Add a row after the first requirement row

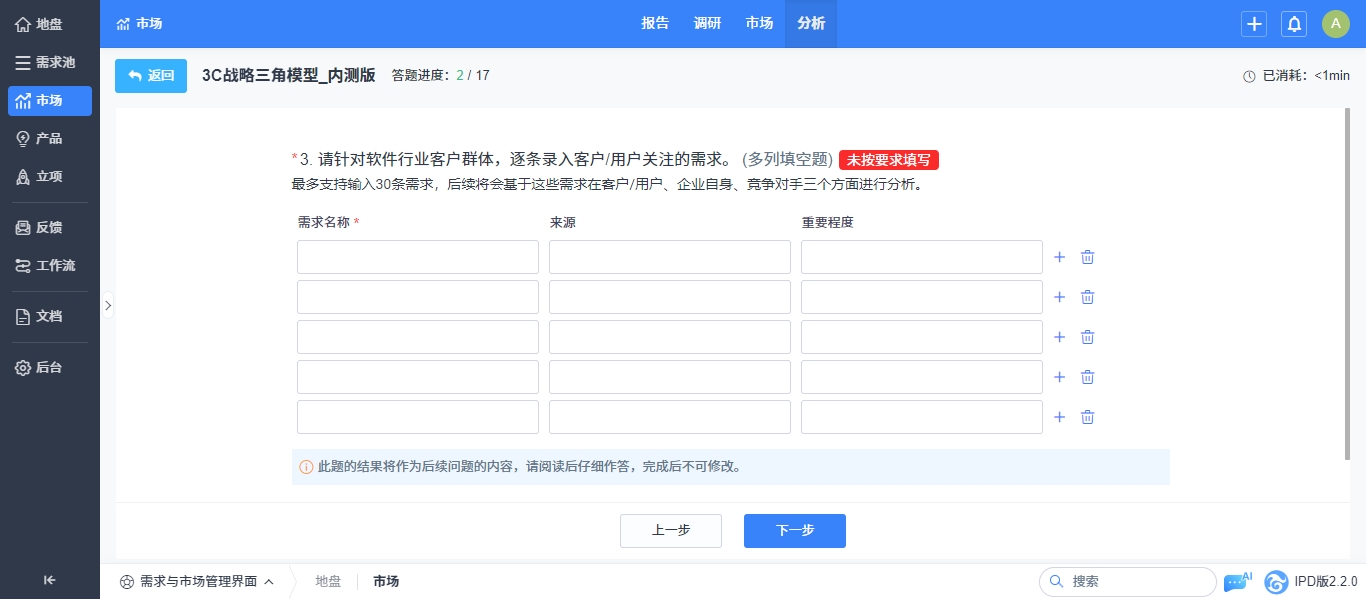[1060, 257]
